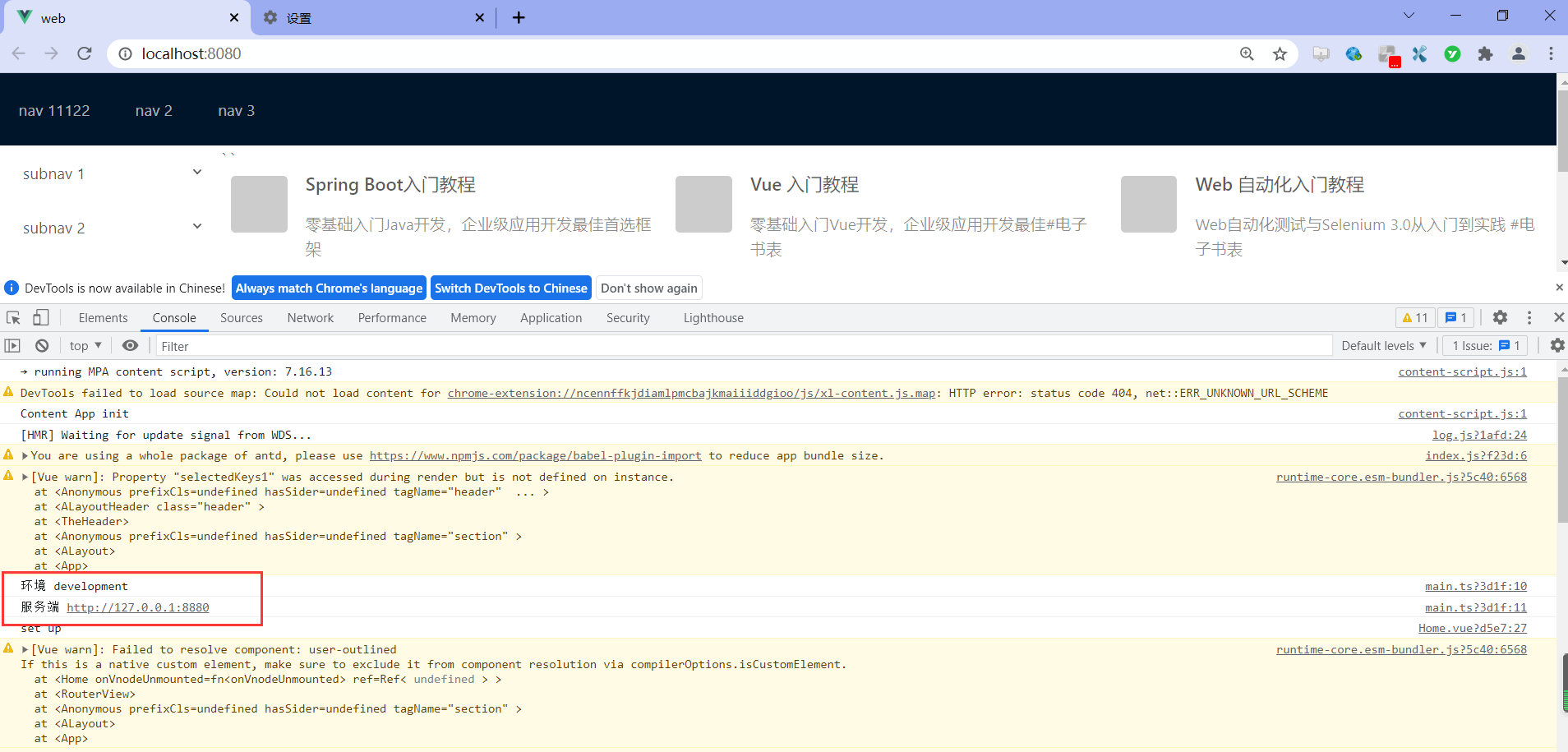Open site information icon in address bar
The width and height of the screenshot is (1568, 752).
click(125, 53)
